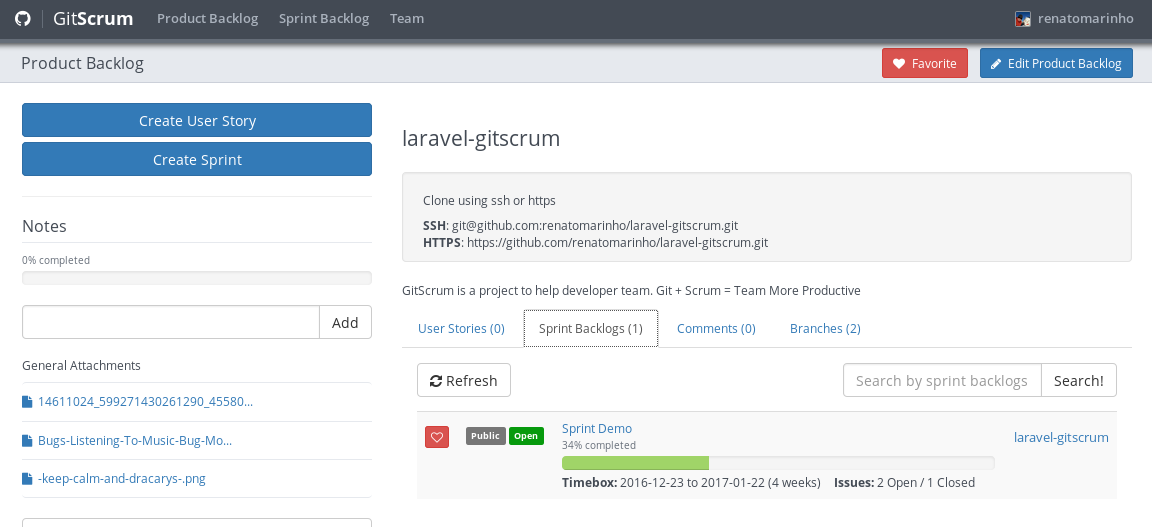Open Bugs-Listening-To-Music attachment

click(x=135, y=441)
